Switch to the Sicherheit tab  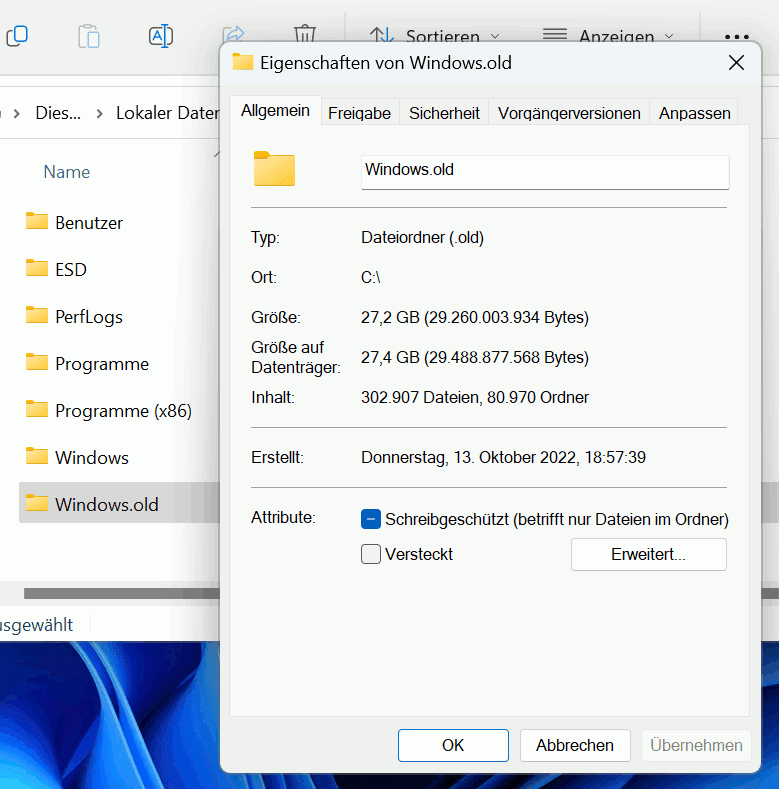444,113
